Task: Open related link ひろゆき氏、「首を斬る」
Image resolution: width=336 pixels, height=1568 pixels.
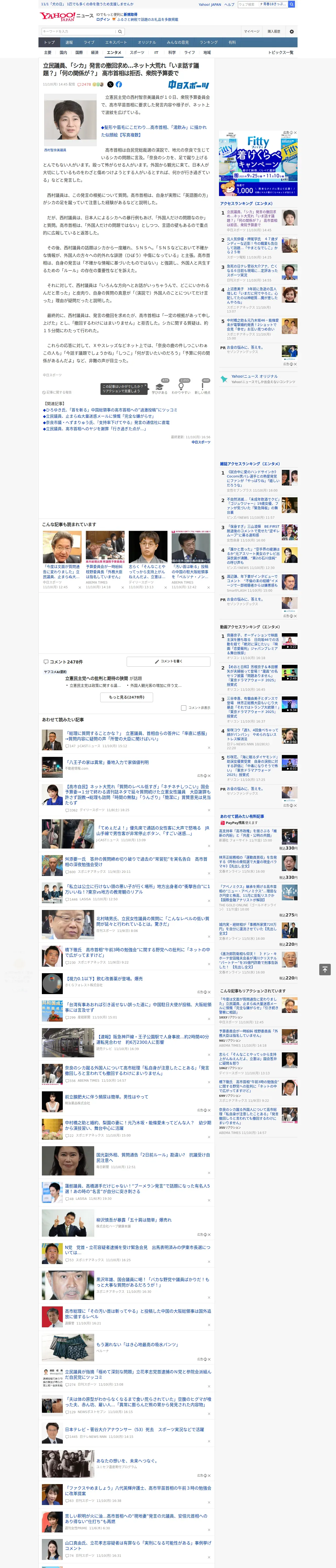Action: click(111, 410)
